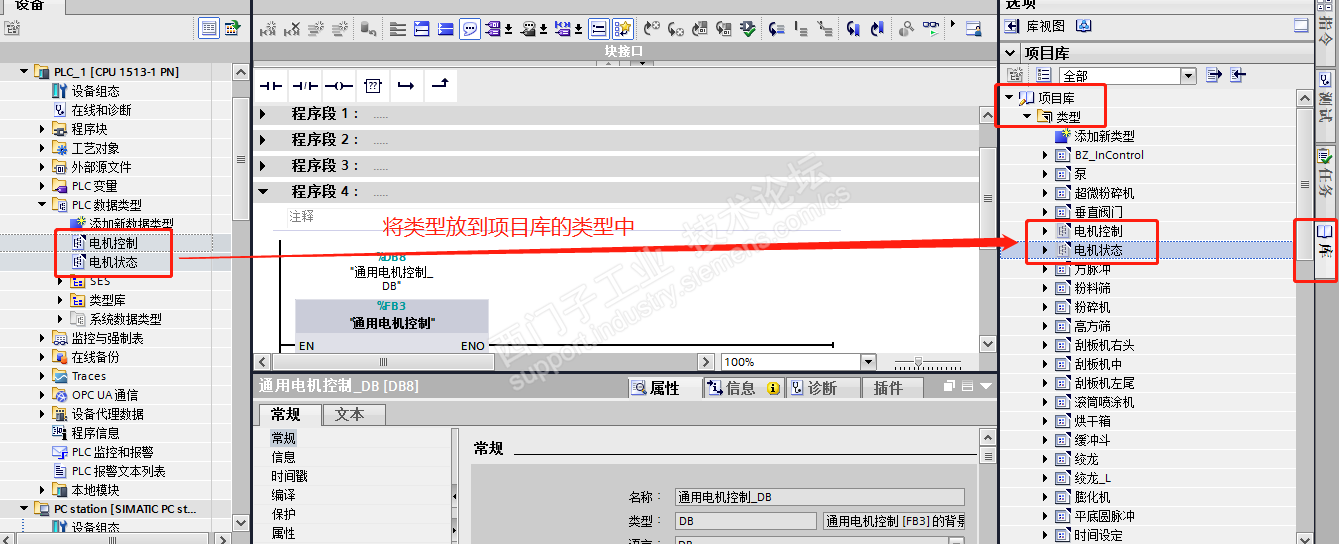Select 超微粉碎机 type in library

click(x=1104, y=193)
